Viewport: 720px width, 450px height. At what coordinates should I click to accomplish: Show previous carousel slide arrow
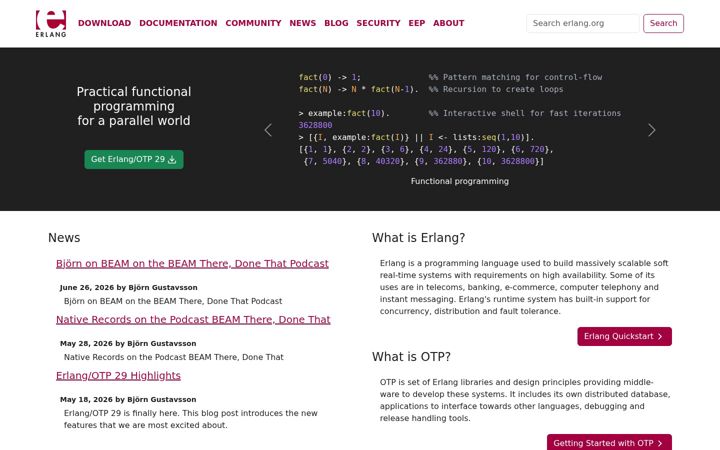point(269,130)
